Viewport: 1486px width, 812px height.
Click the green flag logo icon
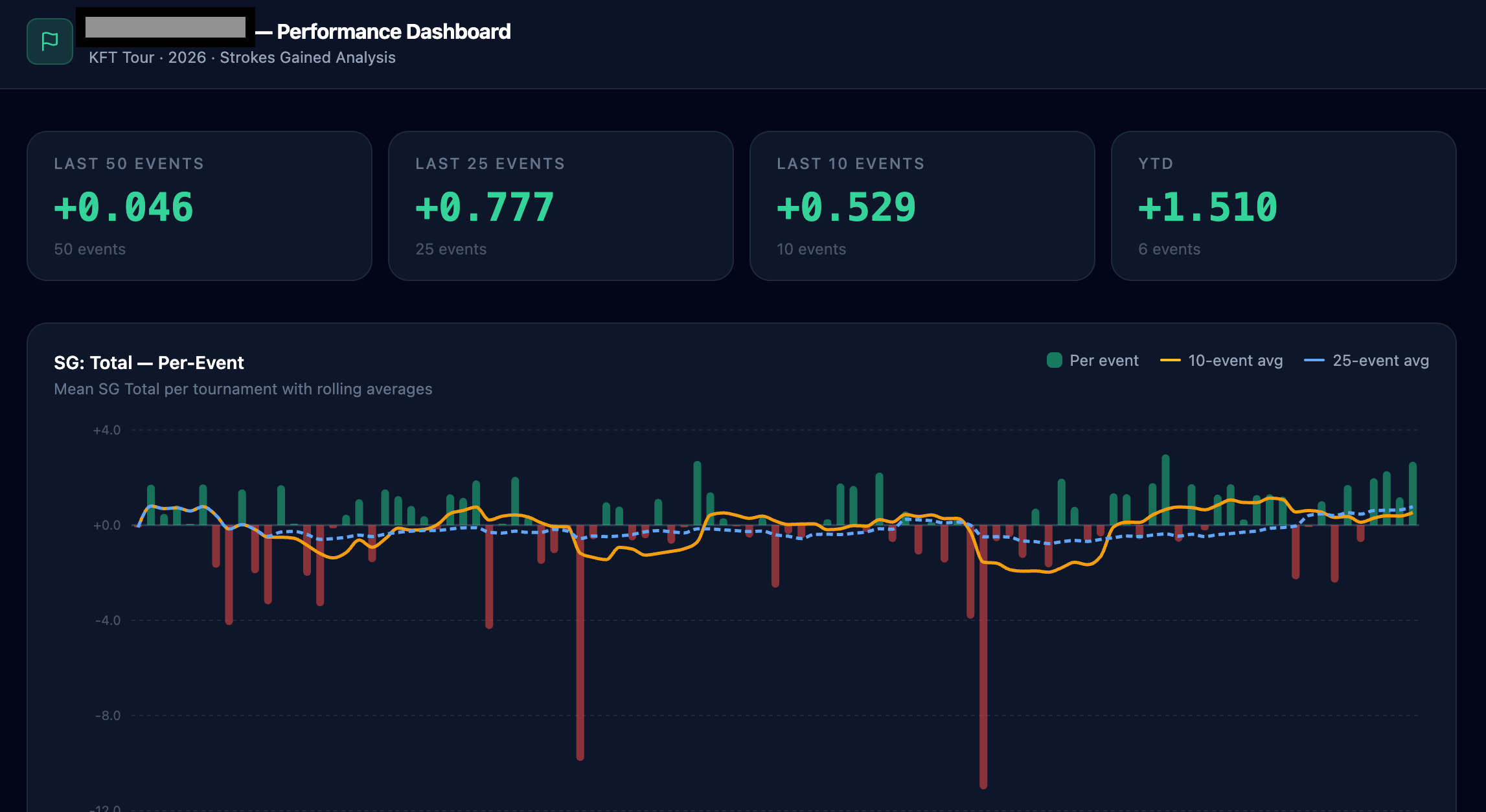click(x=50, y=41)
